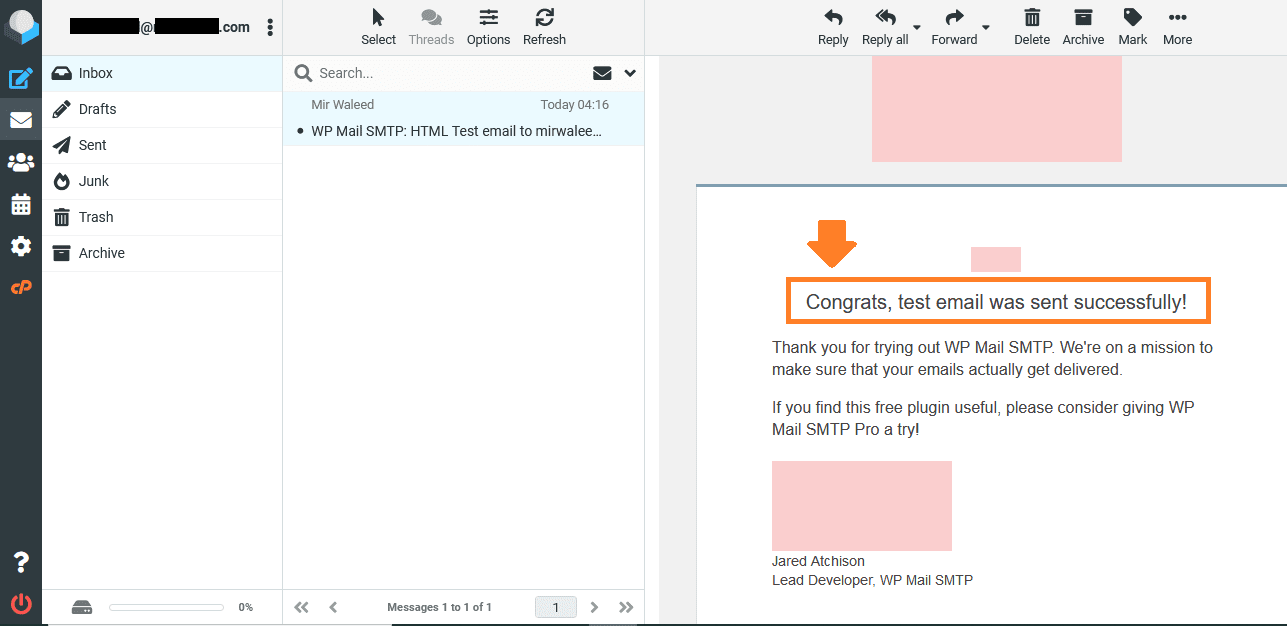Click the search magnifier icon
1287x626 pixels.
click(303, 73)
